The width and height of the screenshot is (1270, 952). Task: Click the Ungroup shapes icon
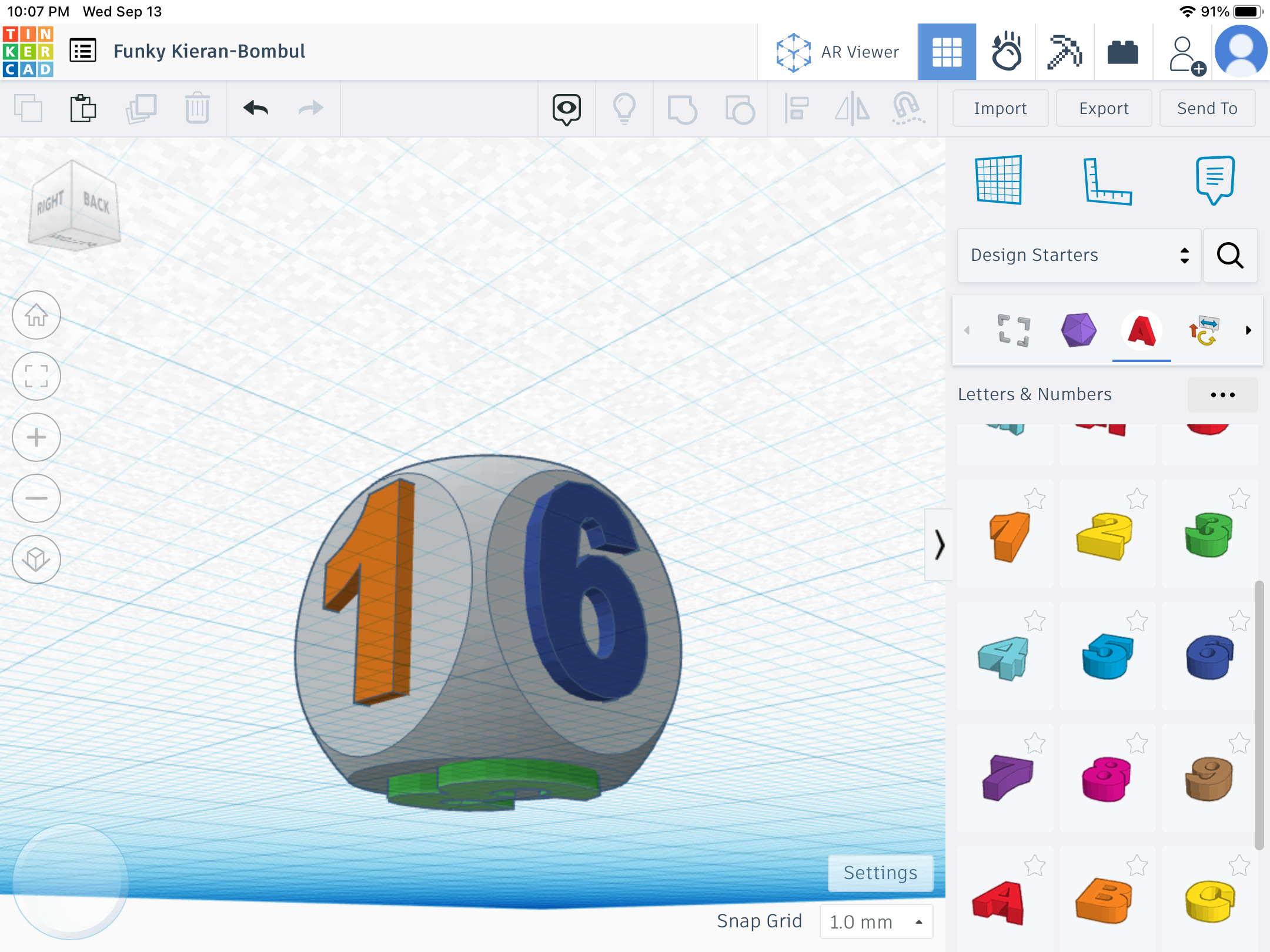click(x=740, y=109)
